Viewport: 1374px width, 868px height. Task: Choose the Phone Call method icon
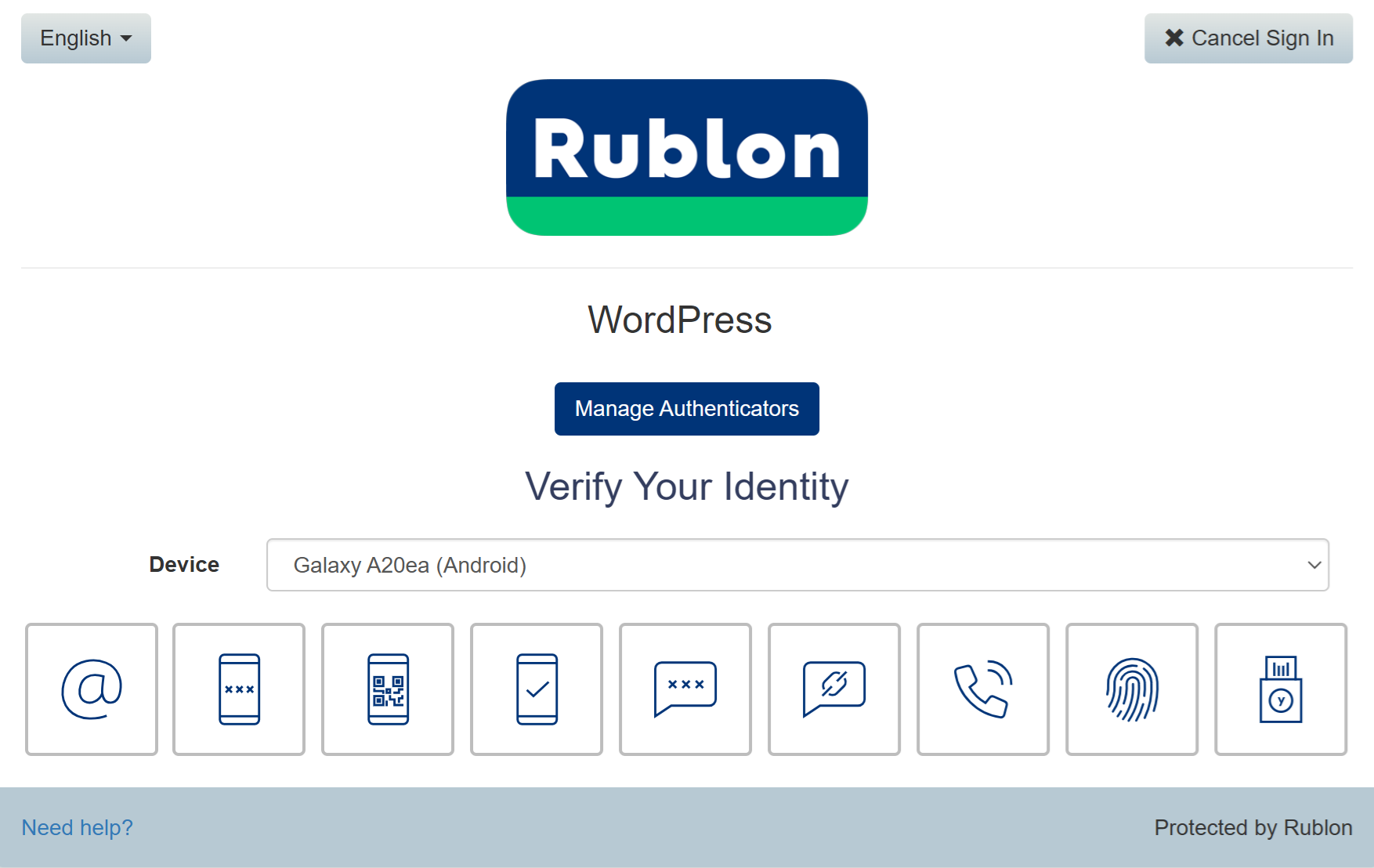click(983, 689)
